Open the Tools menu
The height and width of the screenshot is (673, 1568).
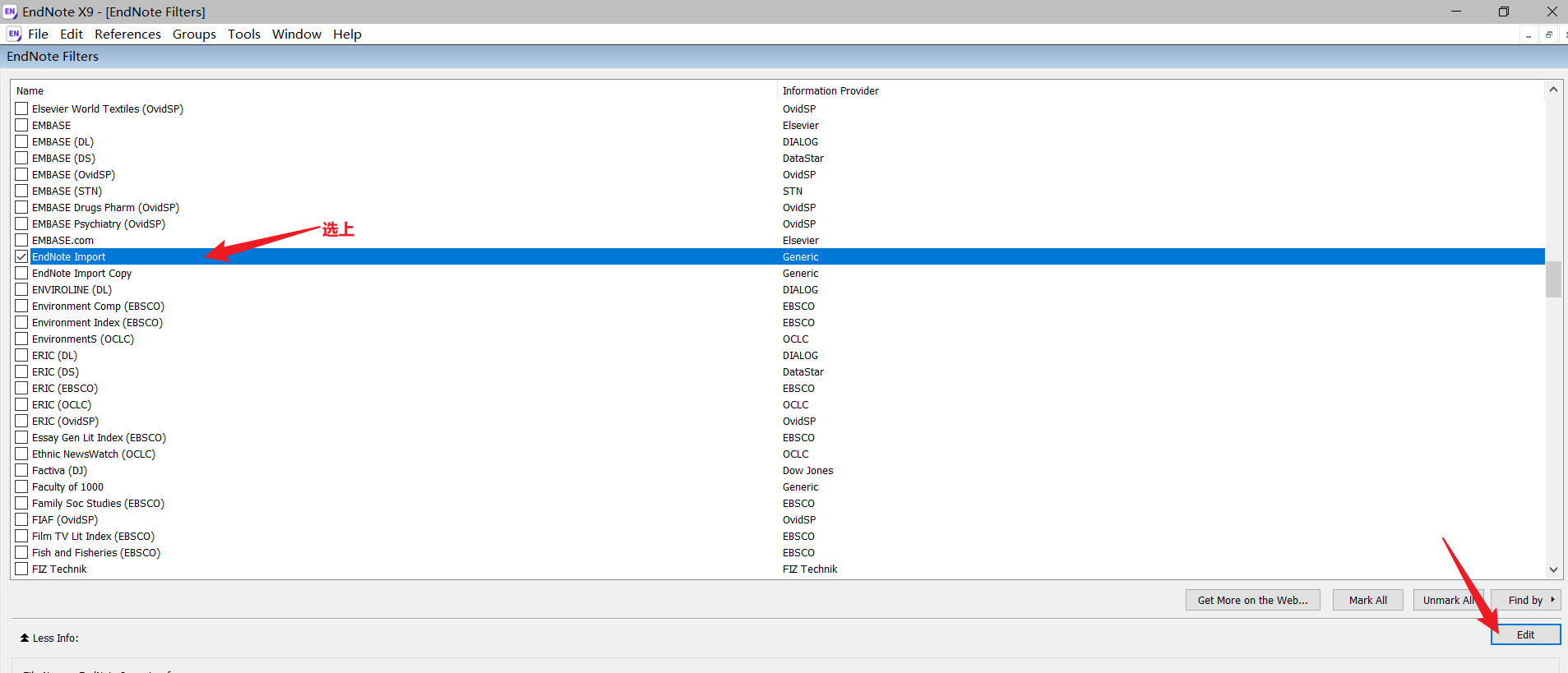[x=244, y=34]
